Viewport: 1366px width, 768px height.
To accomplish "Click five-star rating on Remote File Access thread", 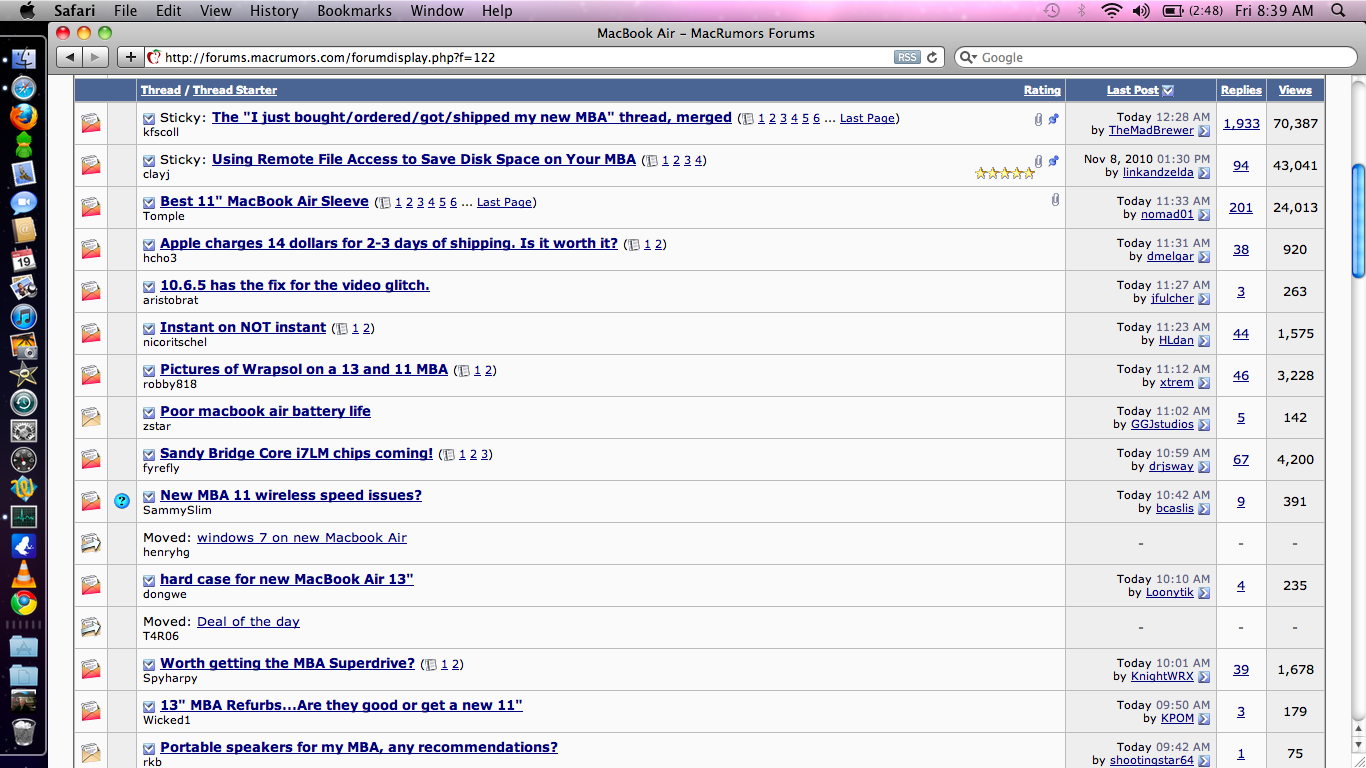I will [1004, 173].
